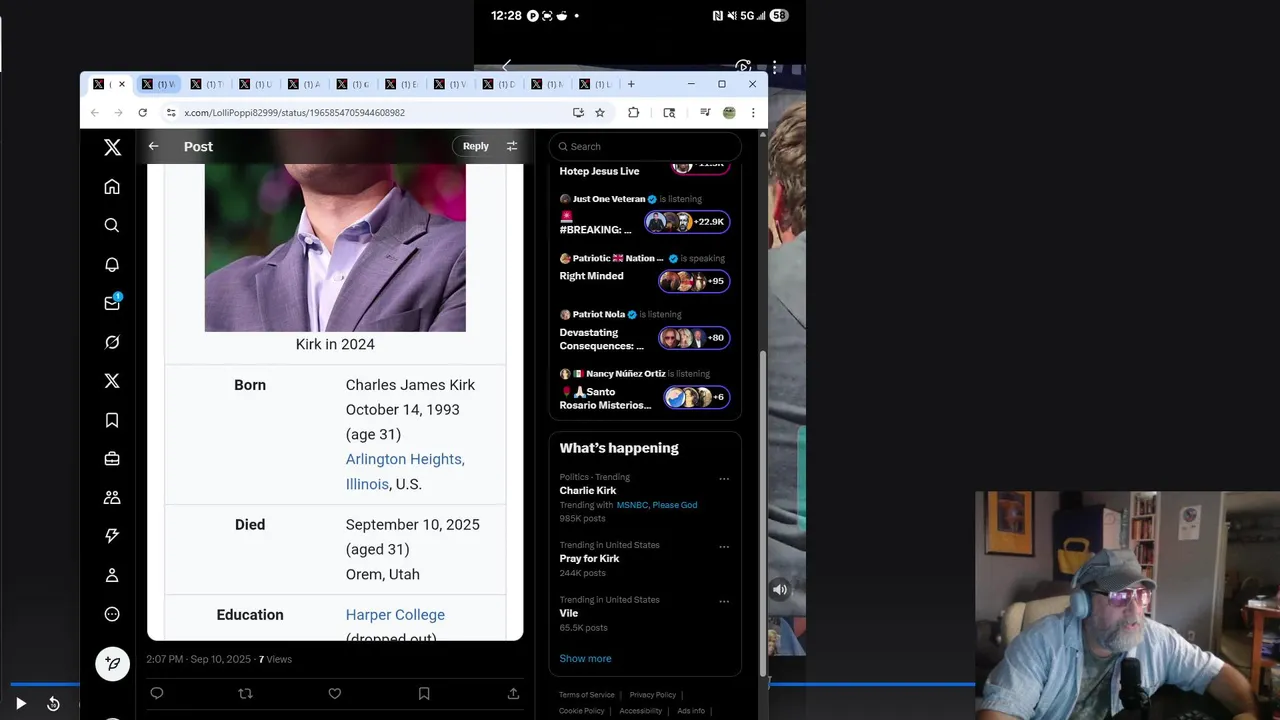Open Notifications bell in X sidebar
This screenshot has height=720, width=1280.
(x=112, y=264)
